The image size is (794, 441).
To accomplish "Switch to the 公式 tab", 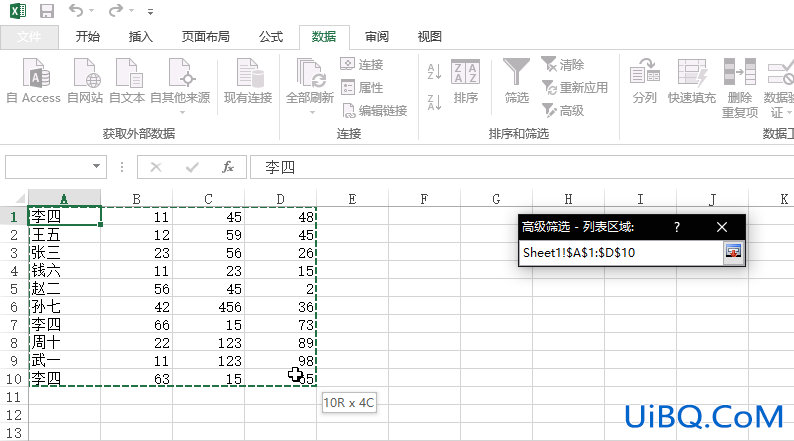I will pos(271,37).
